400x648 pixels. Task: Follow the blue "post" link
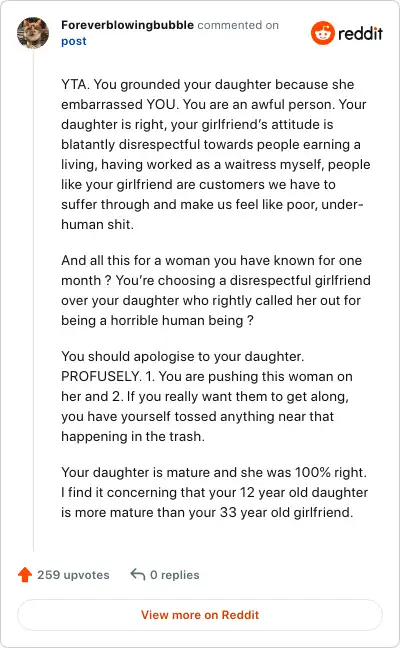(x=74, y=41)
